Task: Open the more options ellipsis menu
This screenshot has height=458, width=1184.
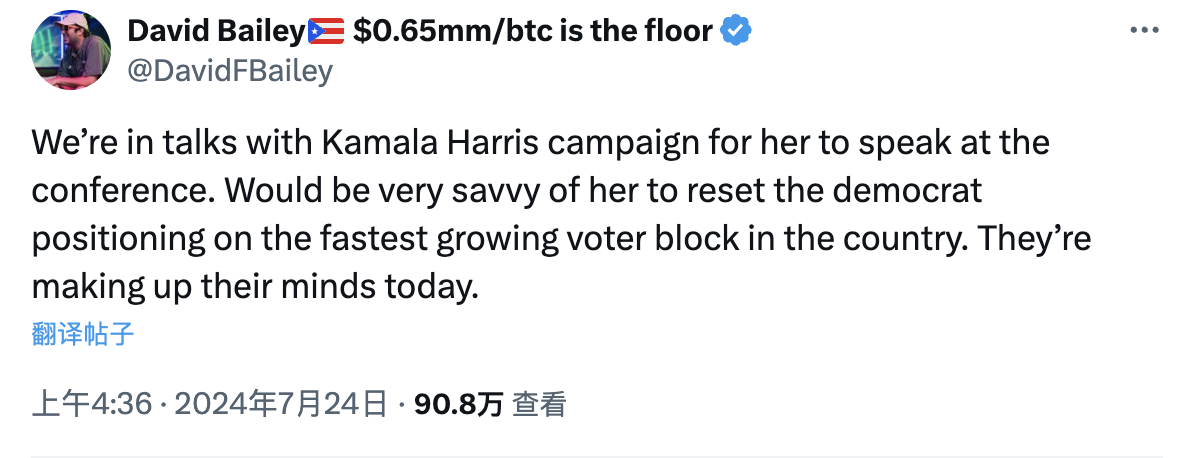Action: pos(1144,31)
